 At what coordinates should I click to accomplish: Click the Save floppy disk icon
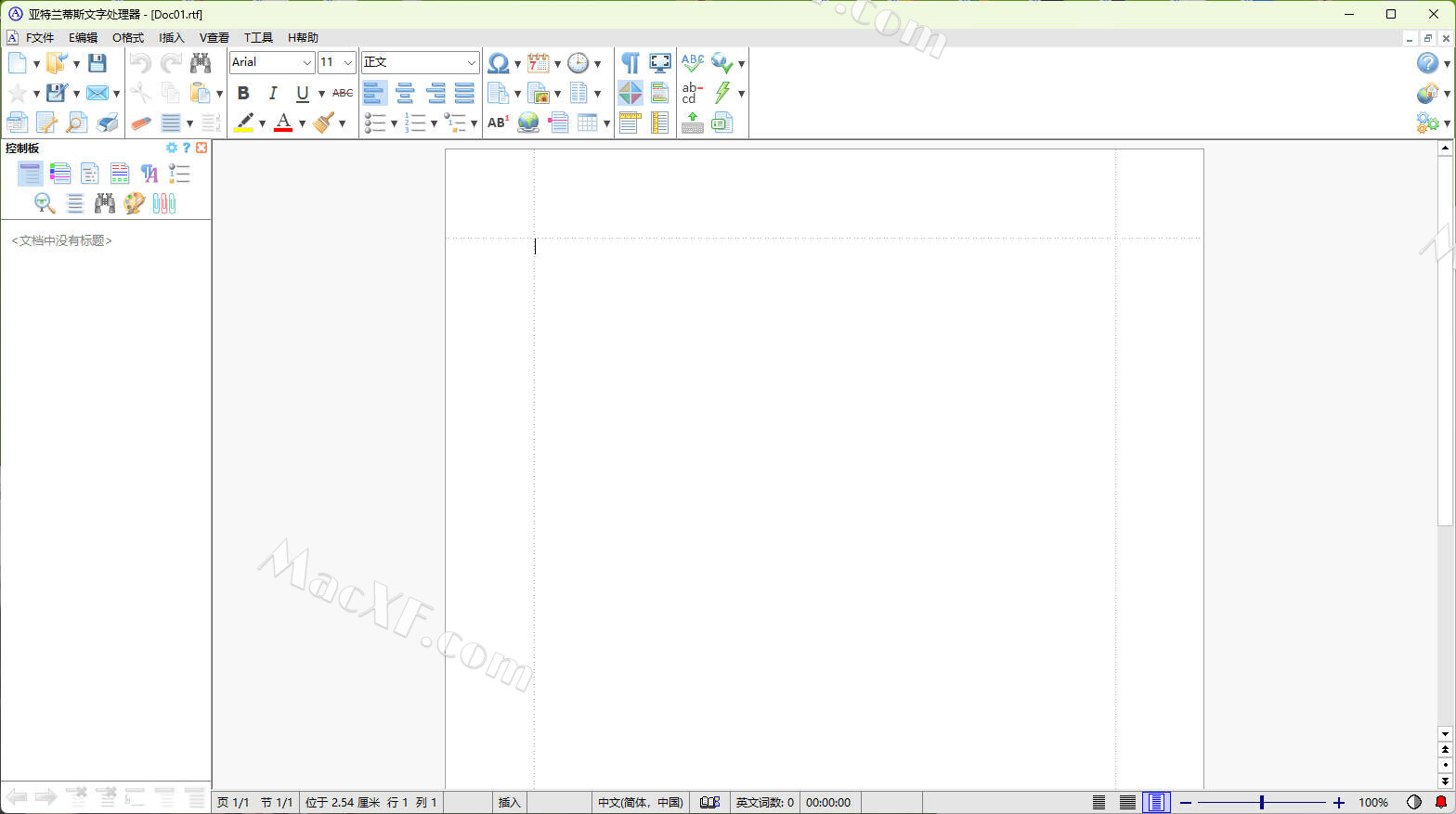(x=97, y=63)
